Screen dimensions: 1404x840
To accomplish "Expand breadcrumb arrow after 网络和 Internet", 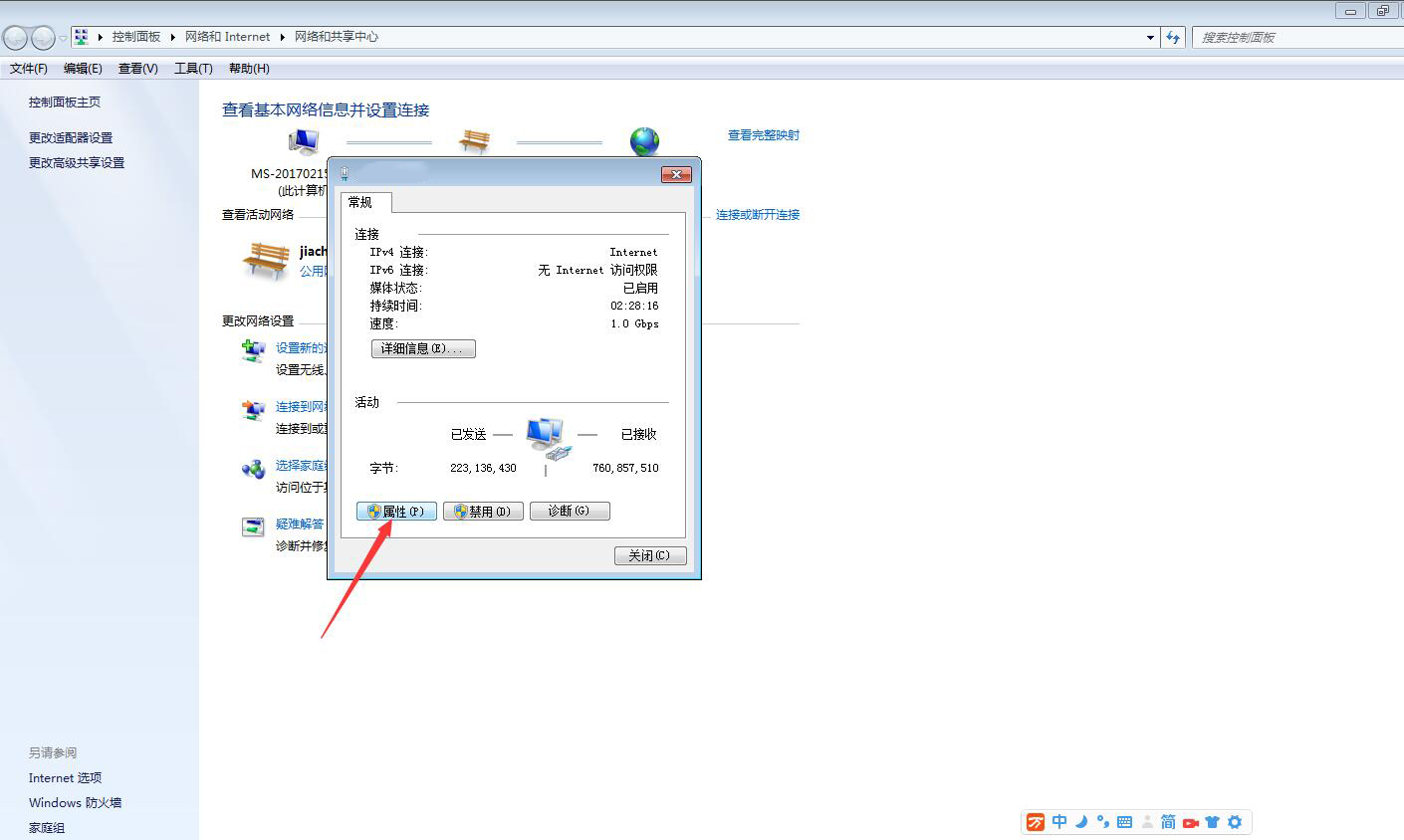I will 283,37.
